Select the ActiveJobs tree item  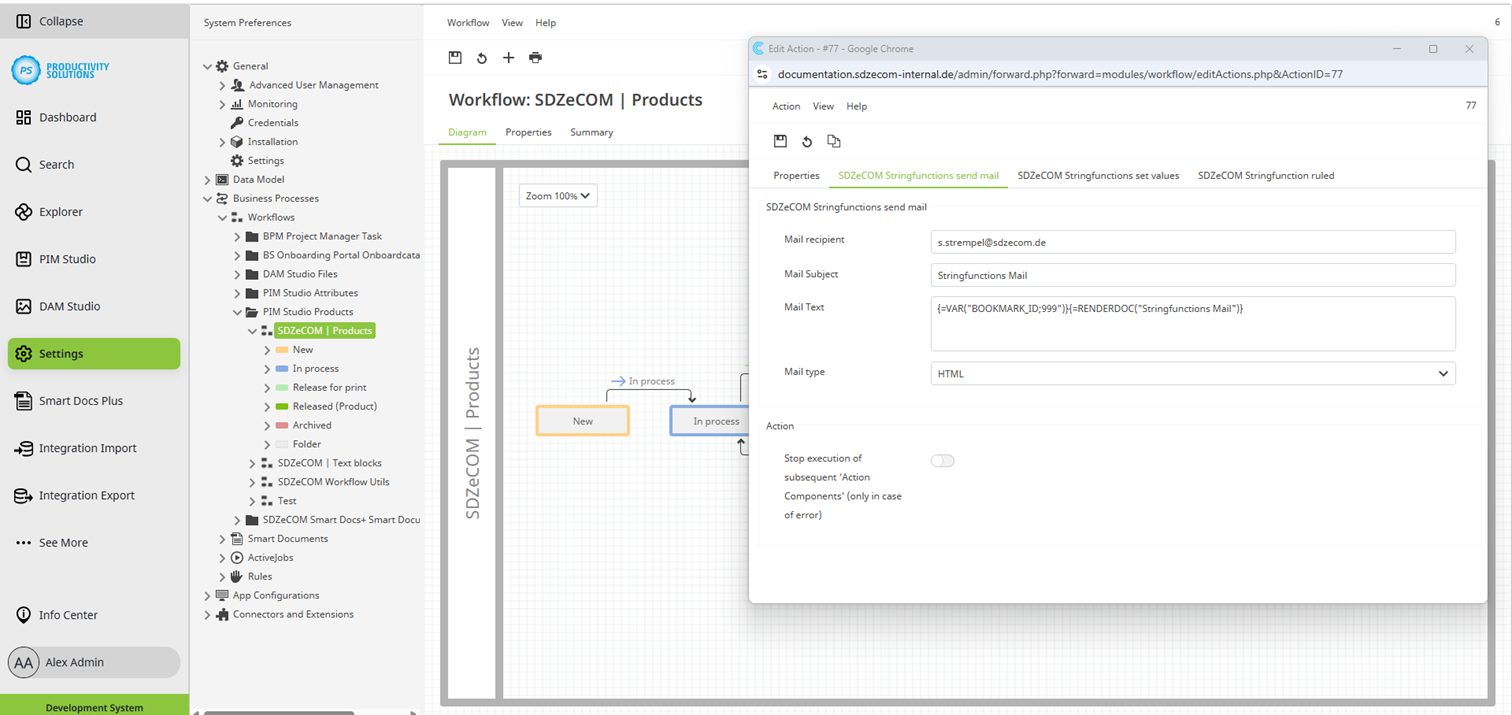tap(270, 558)
